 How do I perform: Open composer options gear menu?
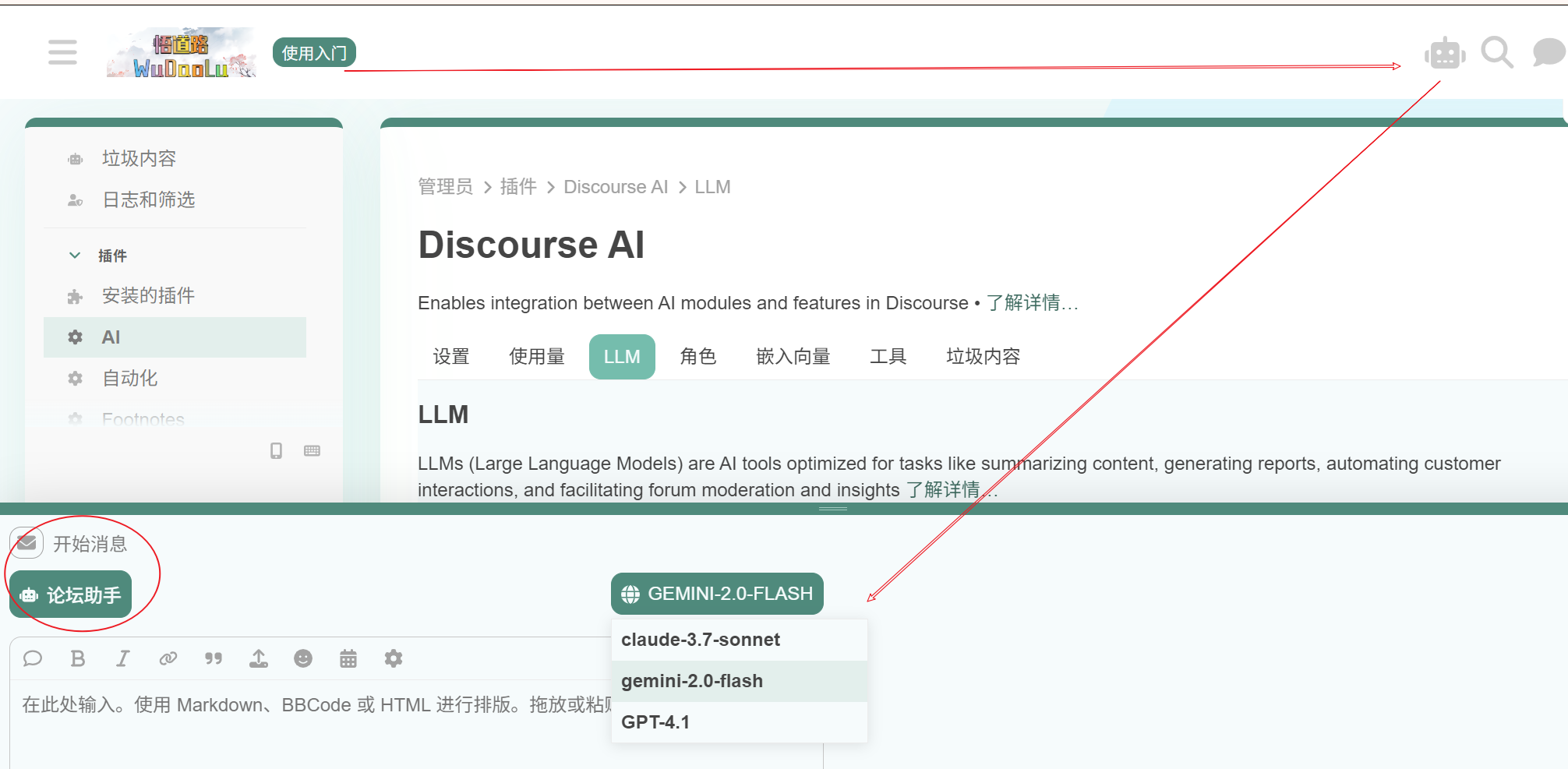(394, 659)
